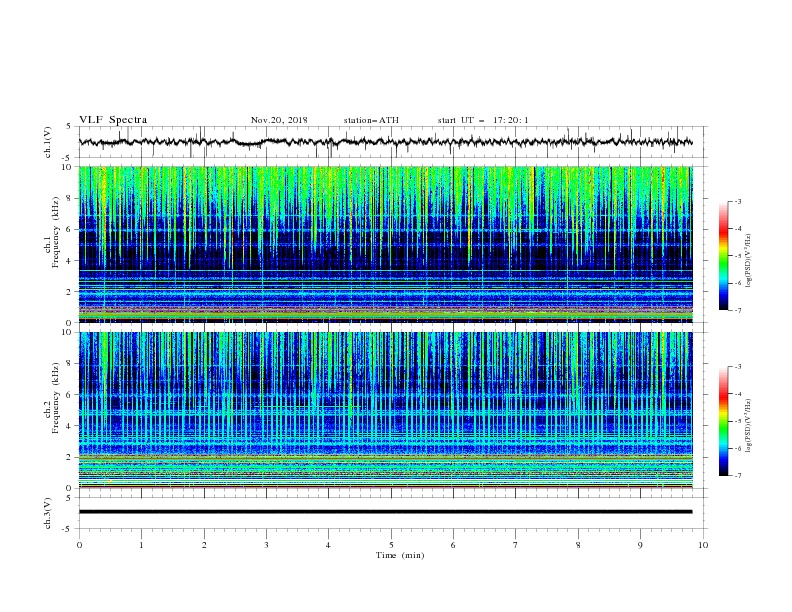Click the time axis tick label '8'

tap(578, 545)
